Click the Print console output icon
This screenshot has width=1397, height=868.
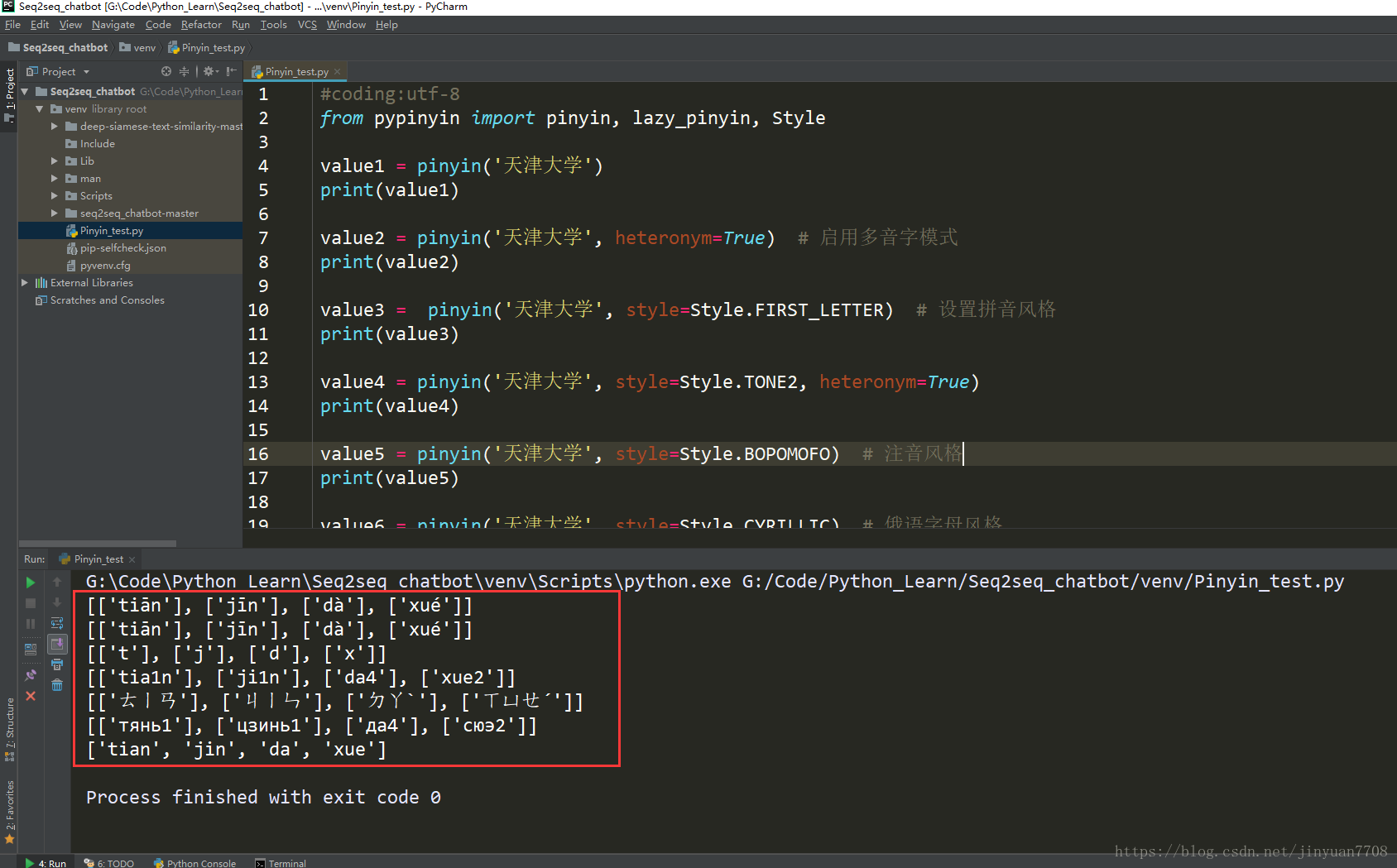(57, 664)
